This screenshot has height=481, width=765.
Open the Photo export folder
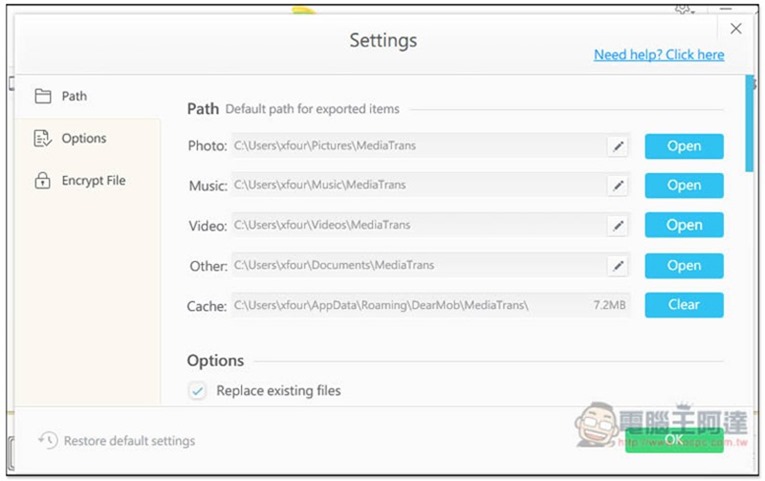(684, 146)
